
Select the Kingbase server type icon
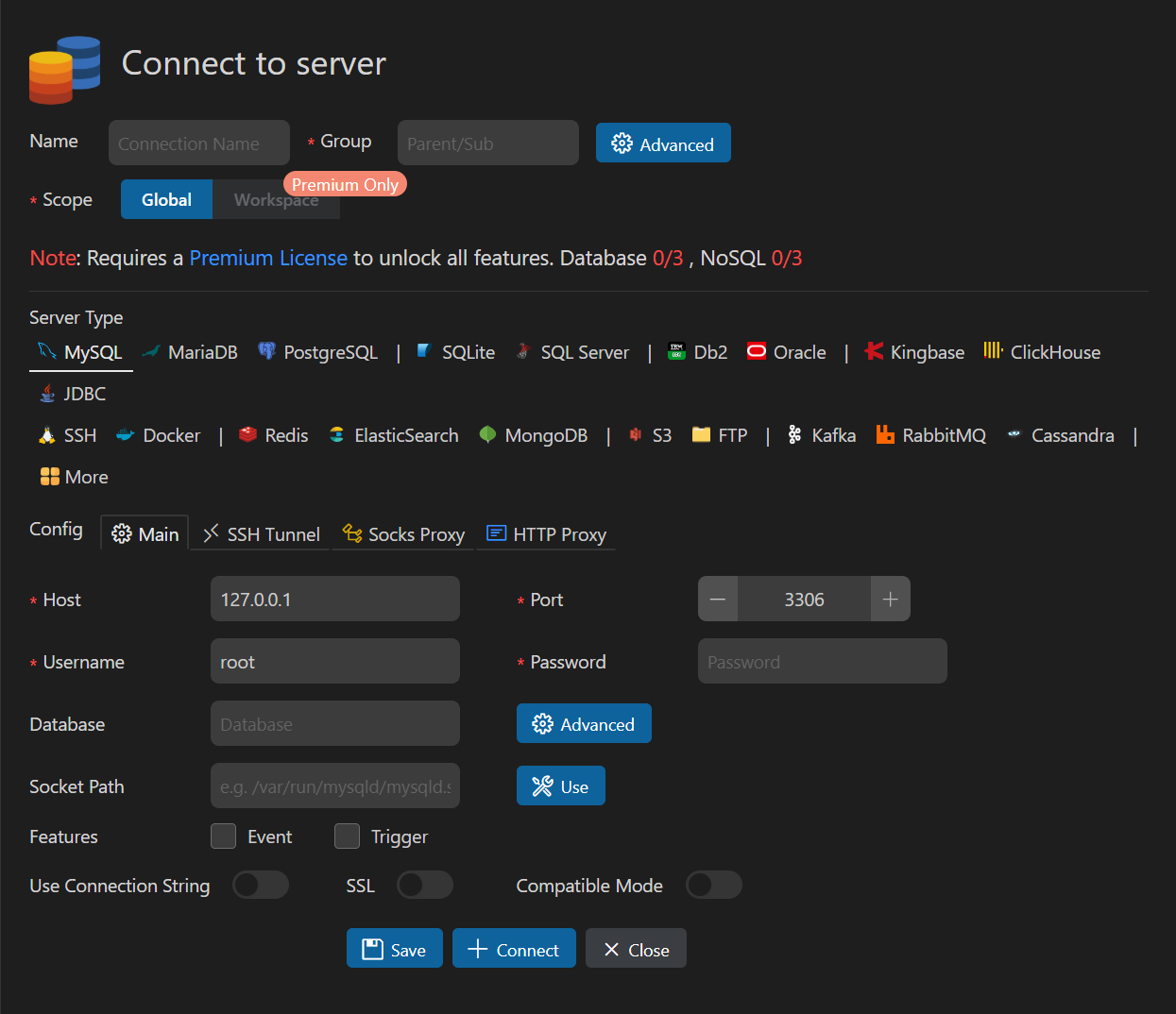[875, 351]
